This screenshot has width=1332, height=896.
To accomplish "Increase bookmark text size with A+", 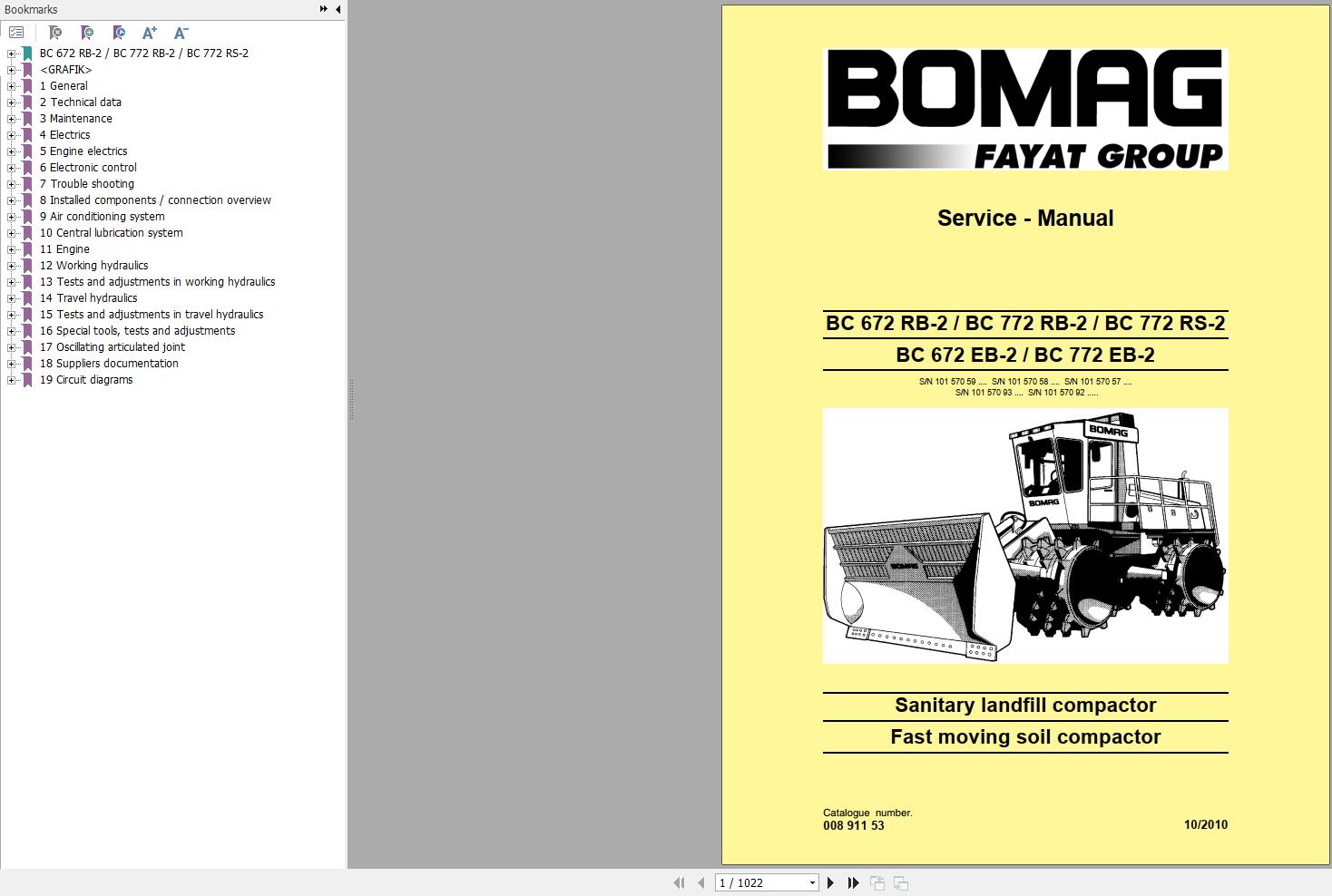I will tap(150, 33).
